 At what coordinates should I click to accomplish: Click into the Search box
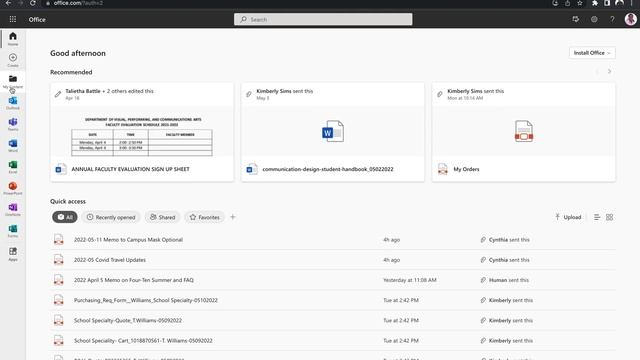[x=323, y=19]
